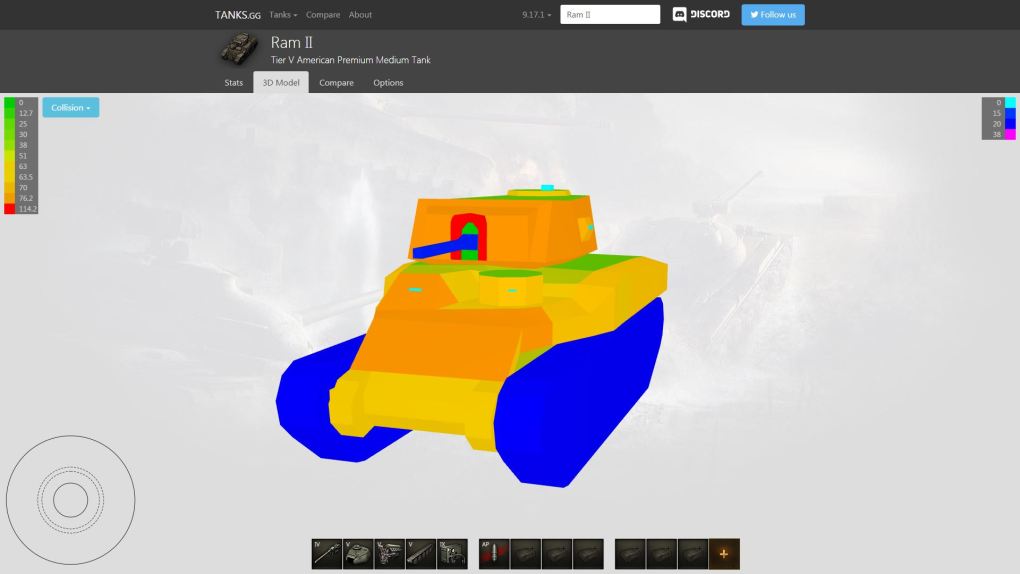Switch to the Stats tab
The height and width of the screenshot is (574, 1020).
point(233,83)
